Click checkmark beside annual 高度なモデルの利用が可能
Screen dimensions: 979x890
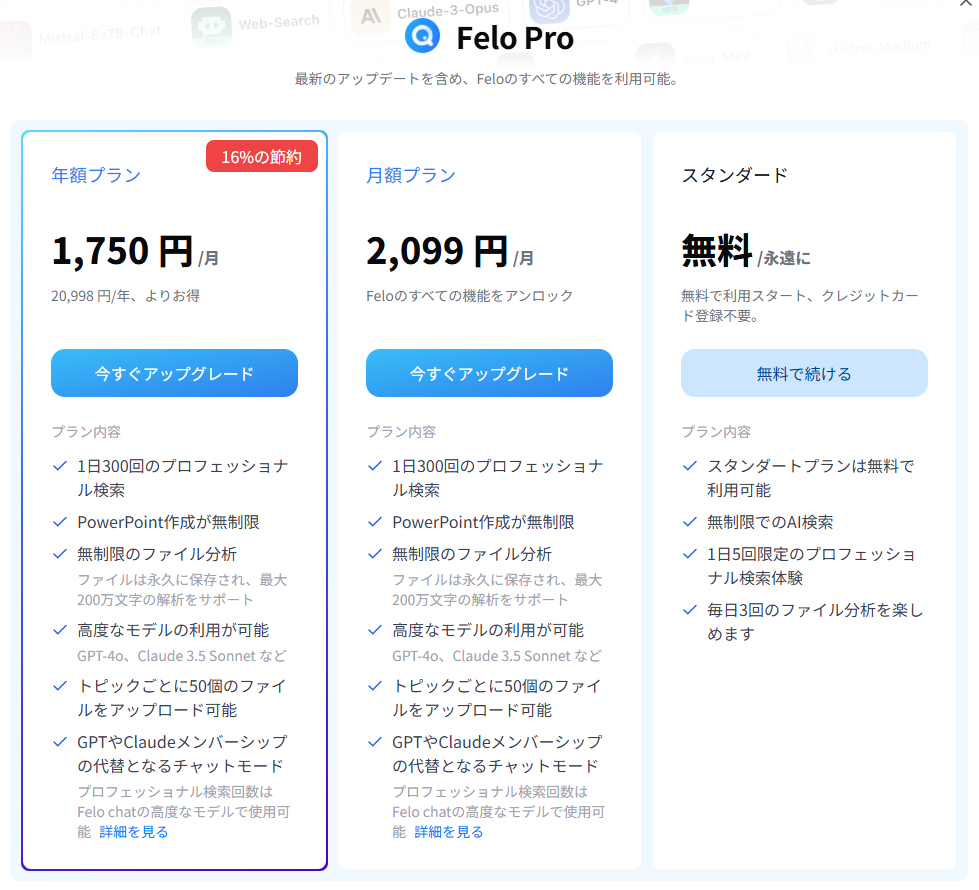pyautogui.click(x=60, y=630)
